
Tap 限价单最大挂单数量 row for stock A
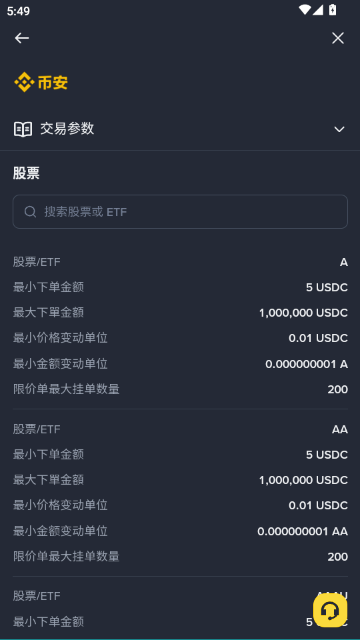pyautogui.click(x=180, y=389)
